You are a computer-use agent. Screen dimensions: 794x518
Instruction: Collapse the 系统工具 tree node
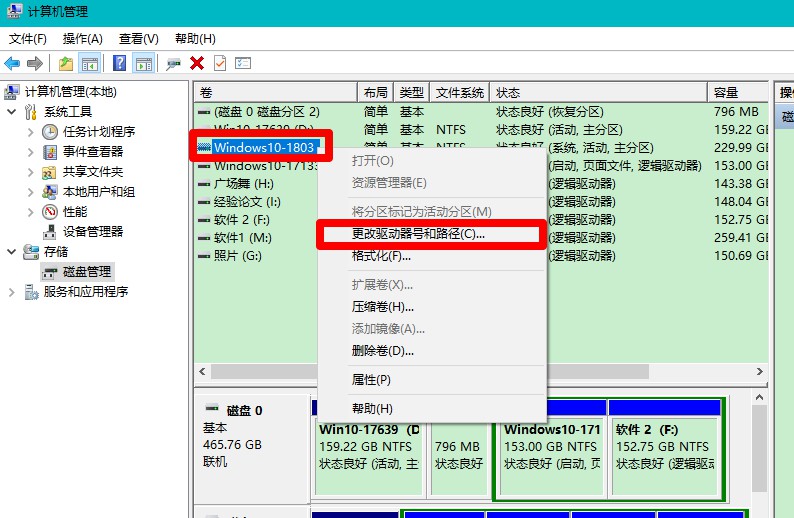12,112
